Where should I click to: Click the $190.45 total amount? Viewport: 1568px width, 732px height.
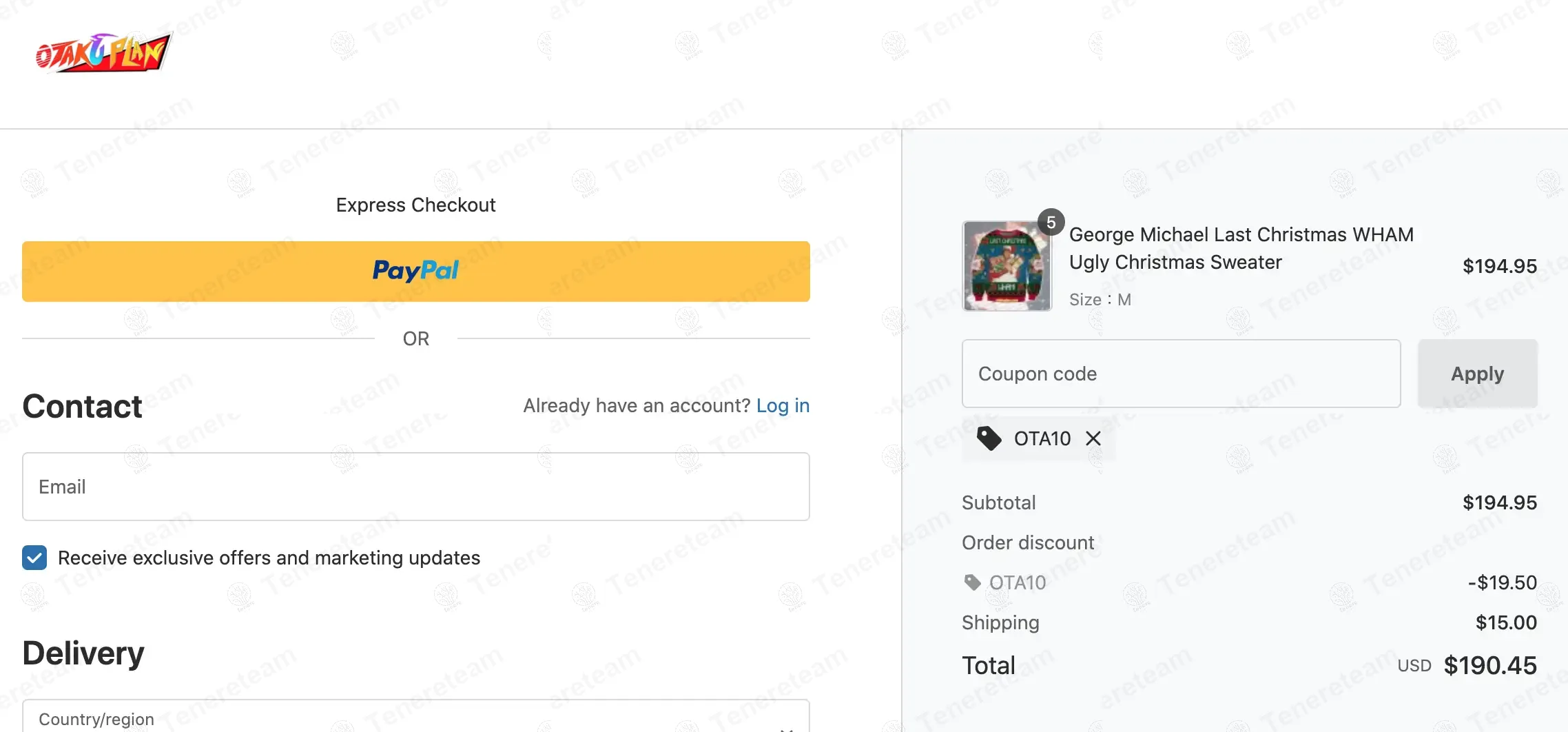click(x=1490, y=665)
